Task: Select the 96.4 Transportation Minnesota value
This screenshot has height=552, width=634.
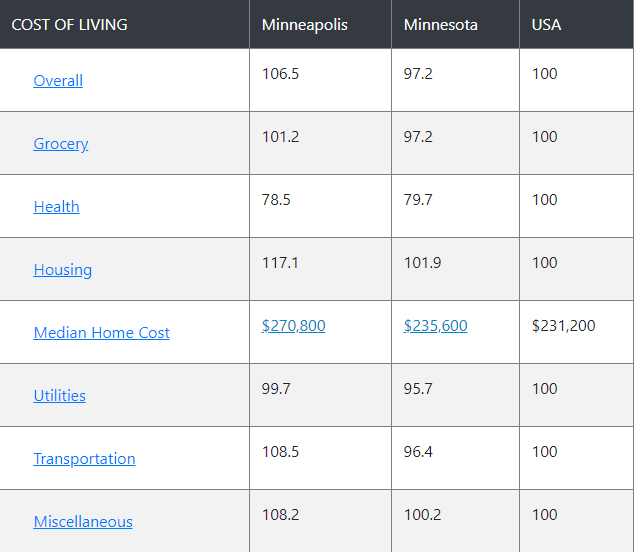Action: 418,452
